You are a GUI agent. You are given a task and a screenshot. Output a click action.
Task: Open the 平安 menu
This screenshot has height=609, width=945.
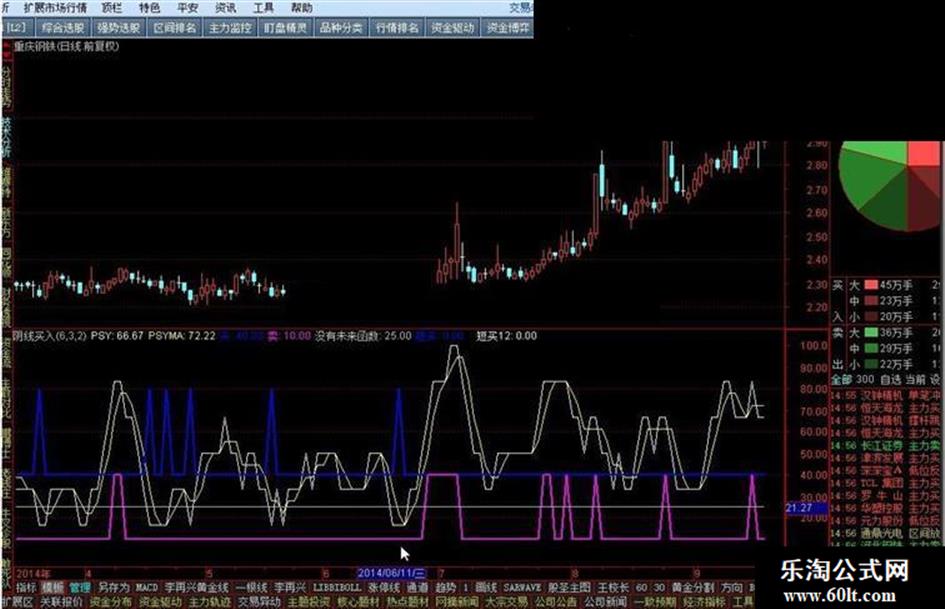187,8
